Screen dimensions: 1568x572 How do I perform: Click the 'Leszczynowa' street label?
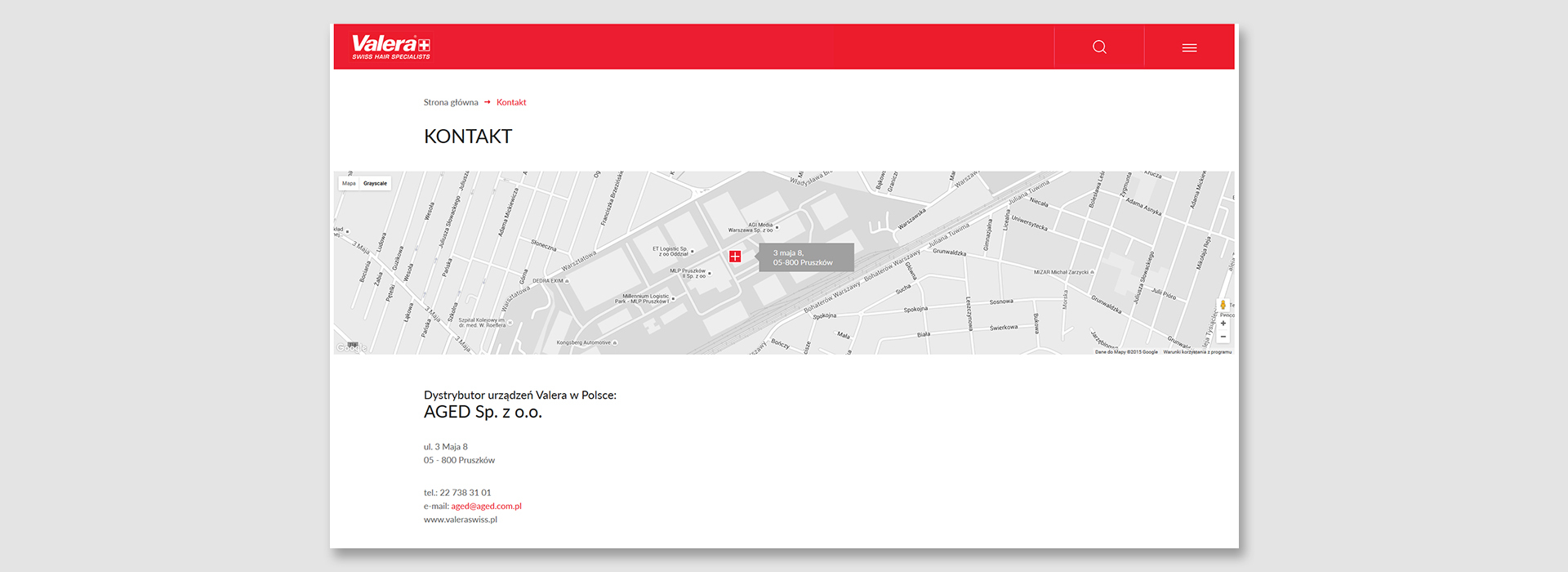pos(969,314)
